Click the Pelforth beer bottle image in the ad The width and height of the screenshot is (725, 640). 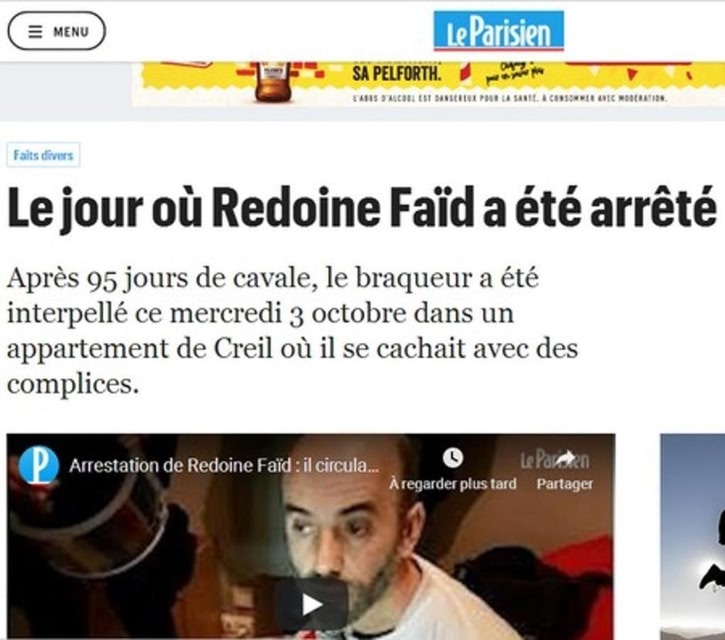[x=274, y=82]
